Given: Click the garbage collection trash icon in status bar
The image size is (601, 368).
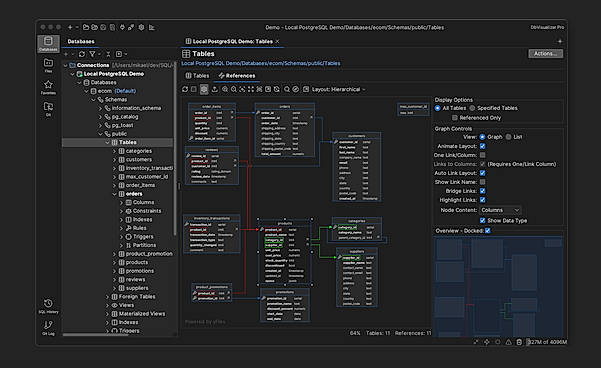Looking at the screenshot, I should 519,342.
